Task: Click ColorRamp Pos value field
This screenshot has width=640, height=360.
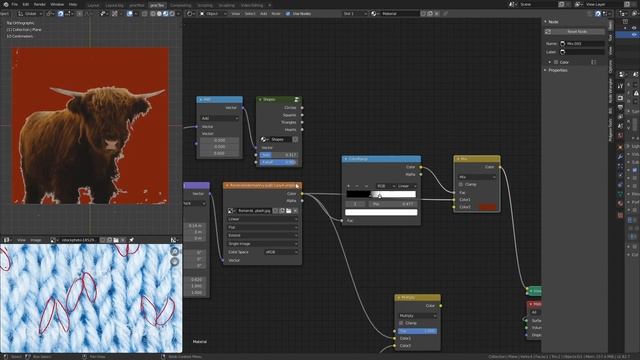Action: click(394, 204)
